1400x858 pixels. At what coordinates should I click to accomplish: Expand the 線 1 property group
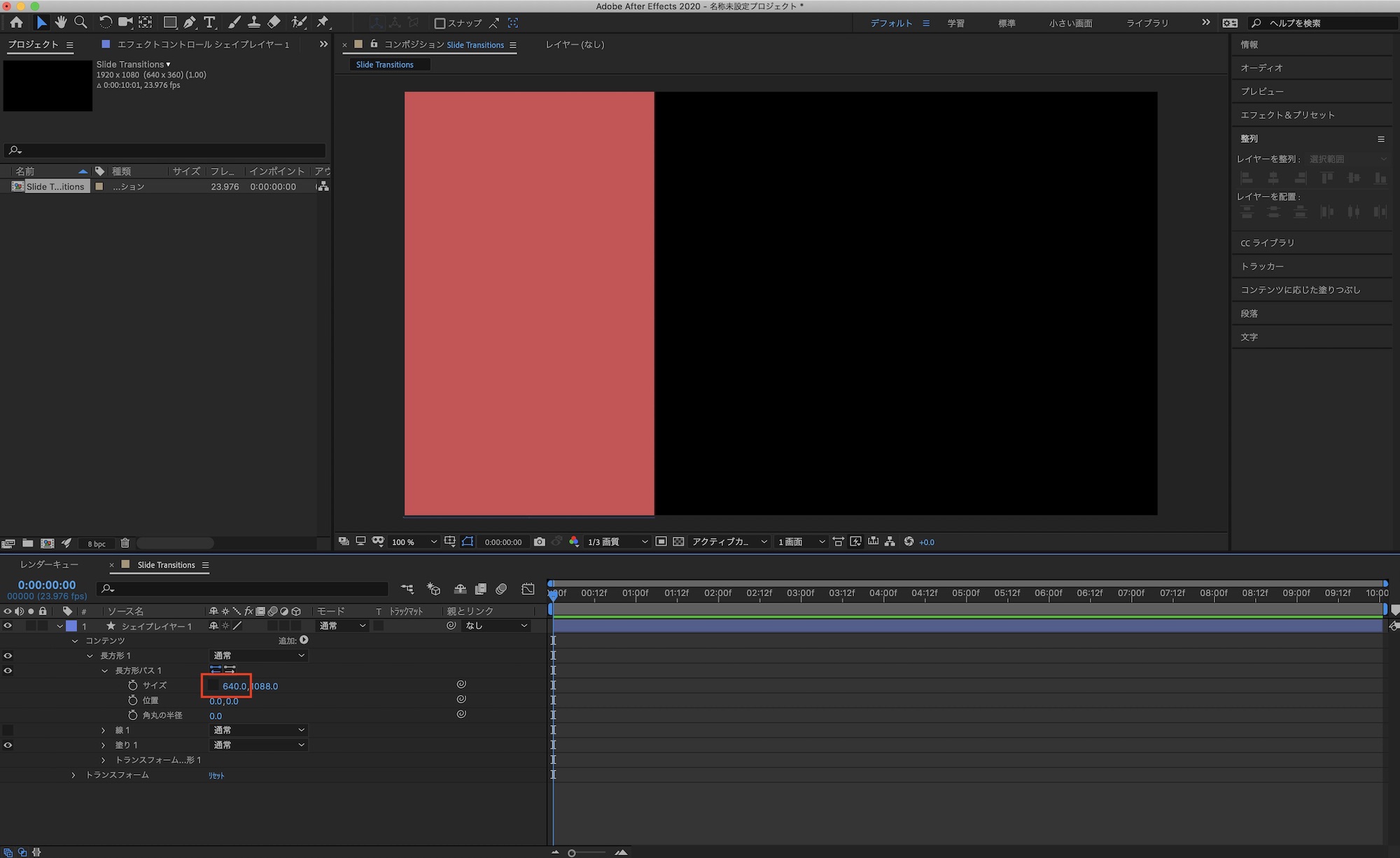[x=104, y=731]
